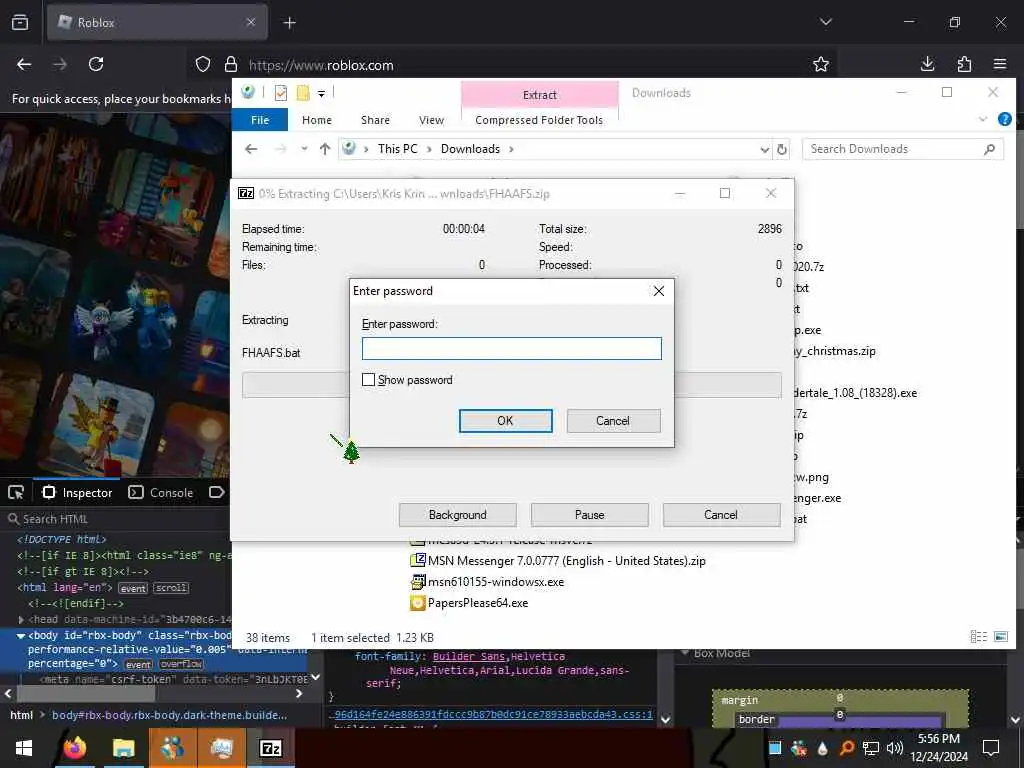Open the Share ribbon tab
Image resolution: width=1024 pixels, height=768 pixels.
(375, 120)
